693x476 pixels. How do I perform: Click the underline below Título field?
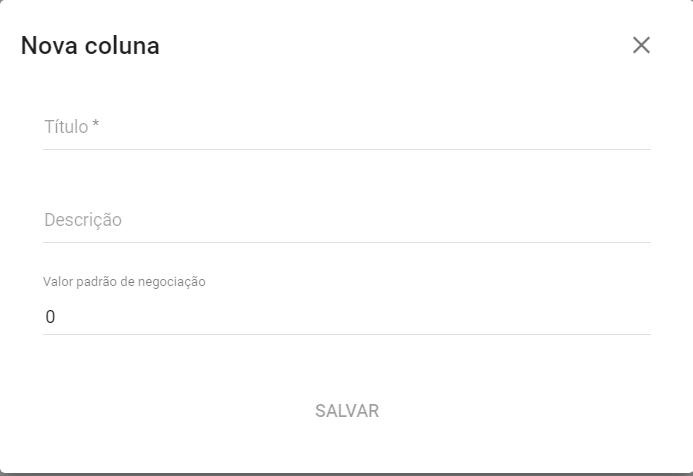[347, 149]
